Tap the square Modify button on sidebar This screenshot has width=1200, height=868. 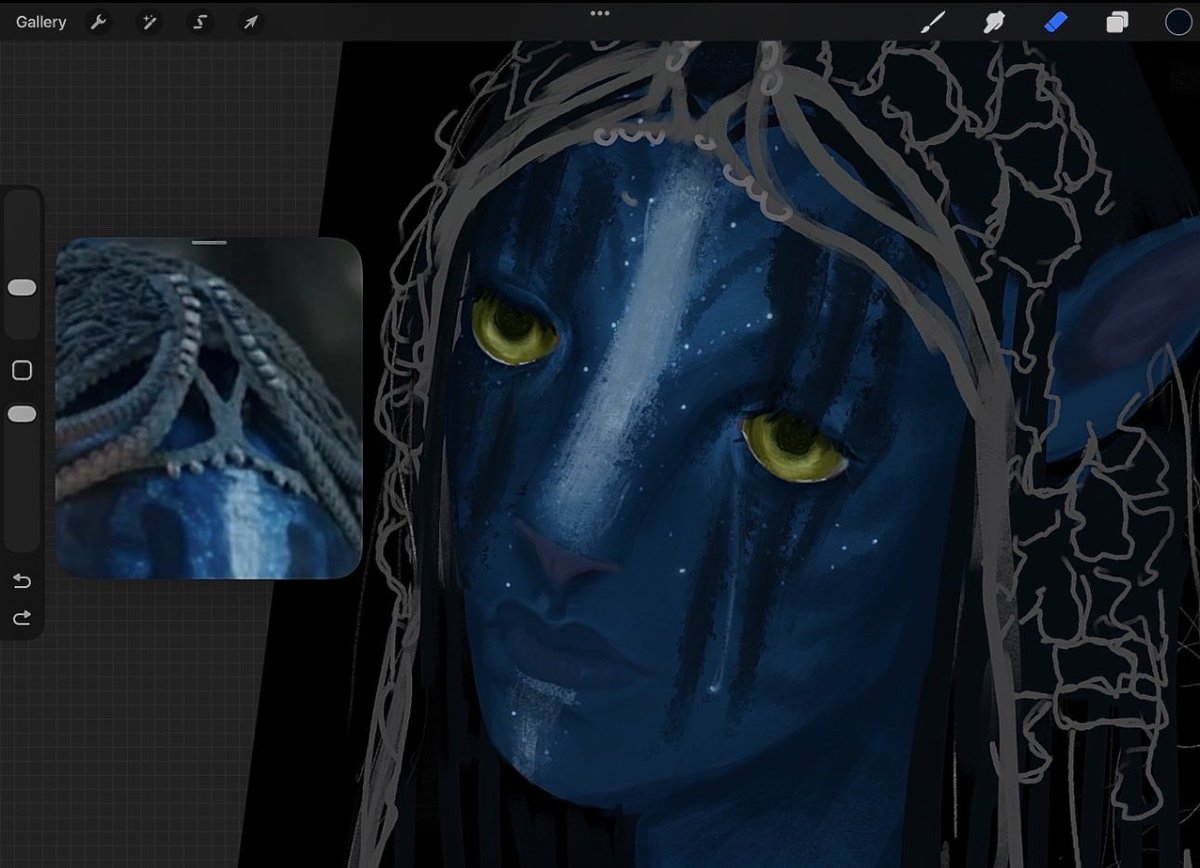coord(22,371)
